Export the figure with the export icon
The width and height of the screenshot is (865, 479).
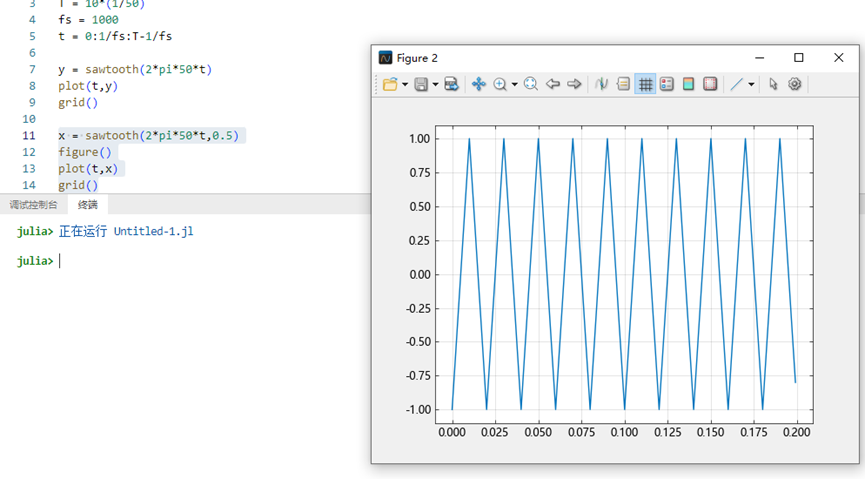point(451,84)
